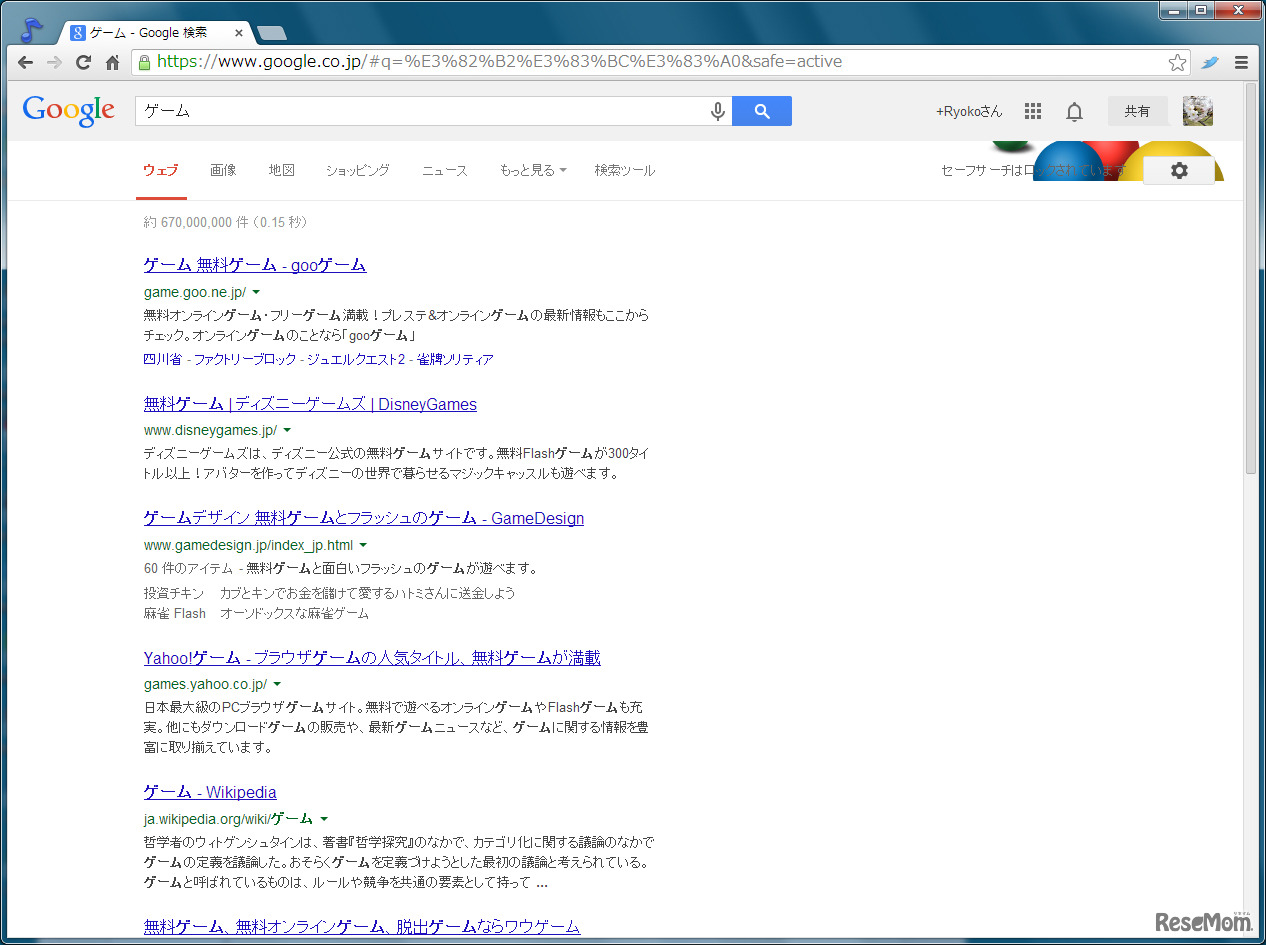Click the 四川省 sitelink
Viewport: 1266px width, 945px height.
[163, 359]
